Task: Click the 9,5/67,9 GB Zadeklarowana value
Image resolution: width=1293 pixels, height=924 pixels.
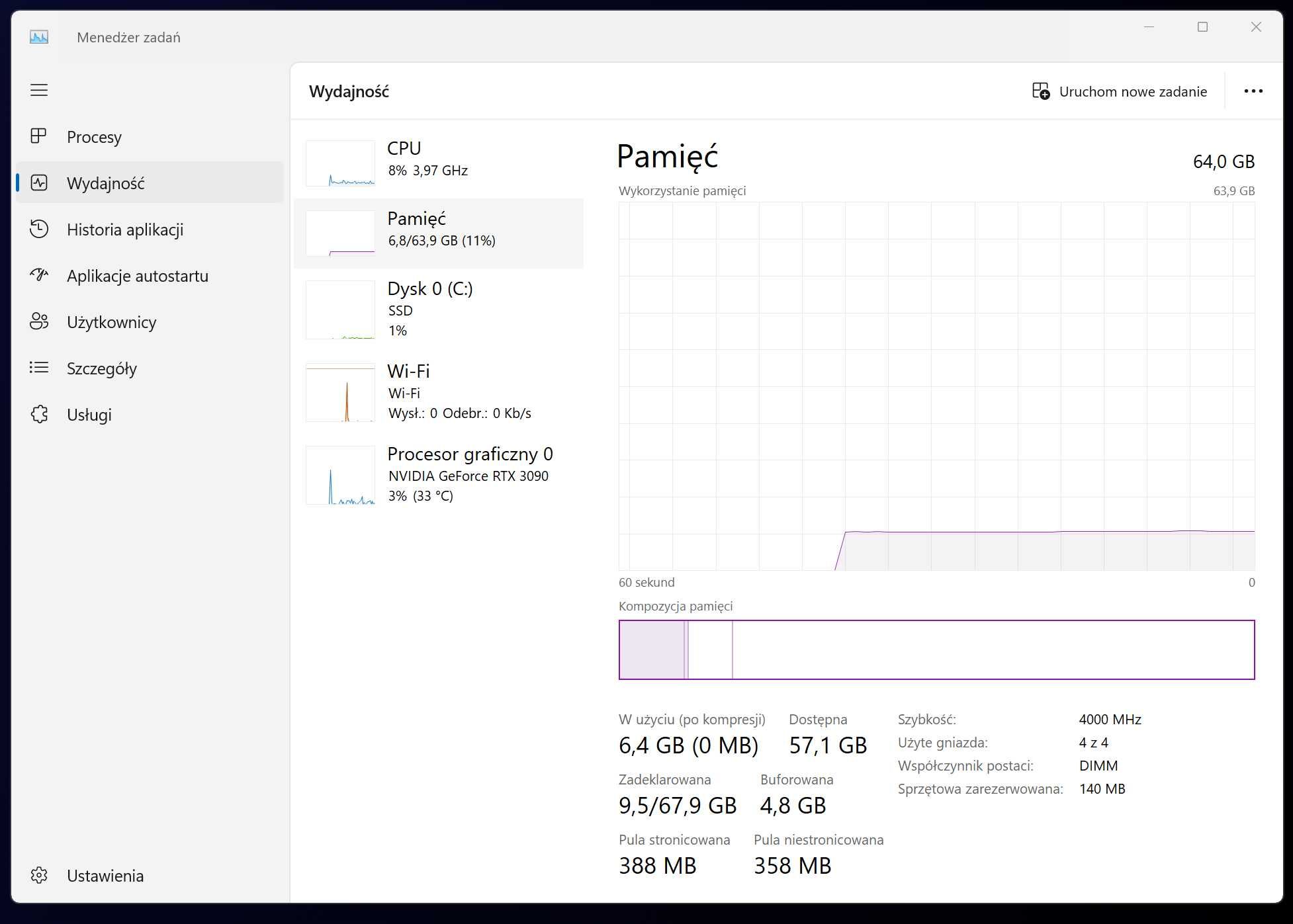Action: click(x=678, y=806)
